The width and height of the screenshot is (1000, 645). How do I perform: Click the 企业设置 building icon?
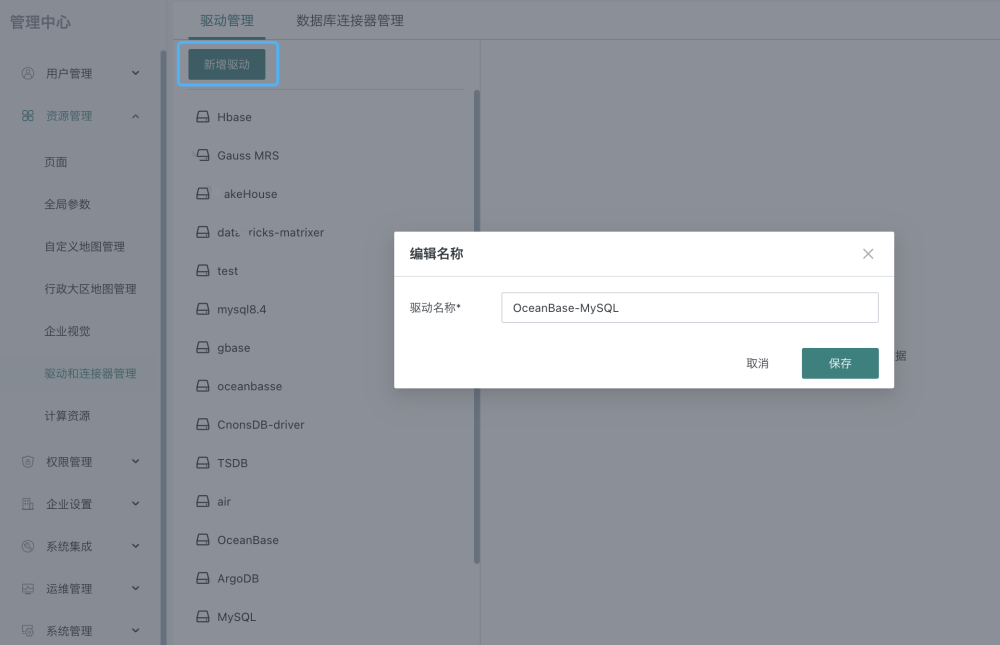pyautogui.click(x=27, y=503)
